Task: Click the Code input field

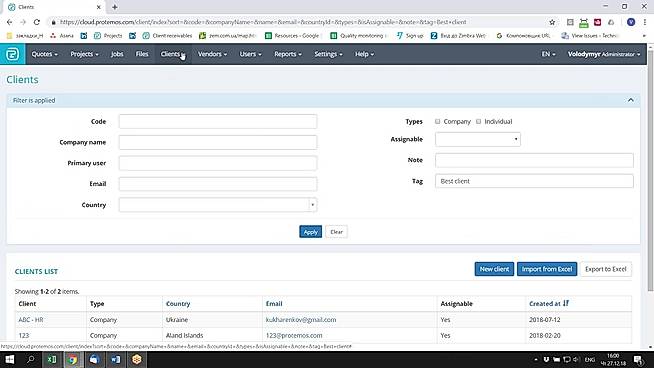Action: (218, 121)
